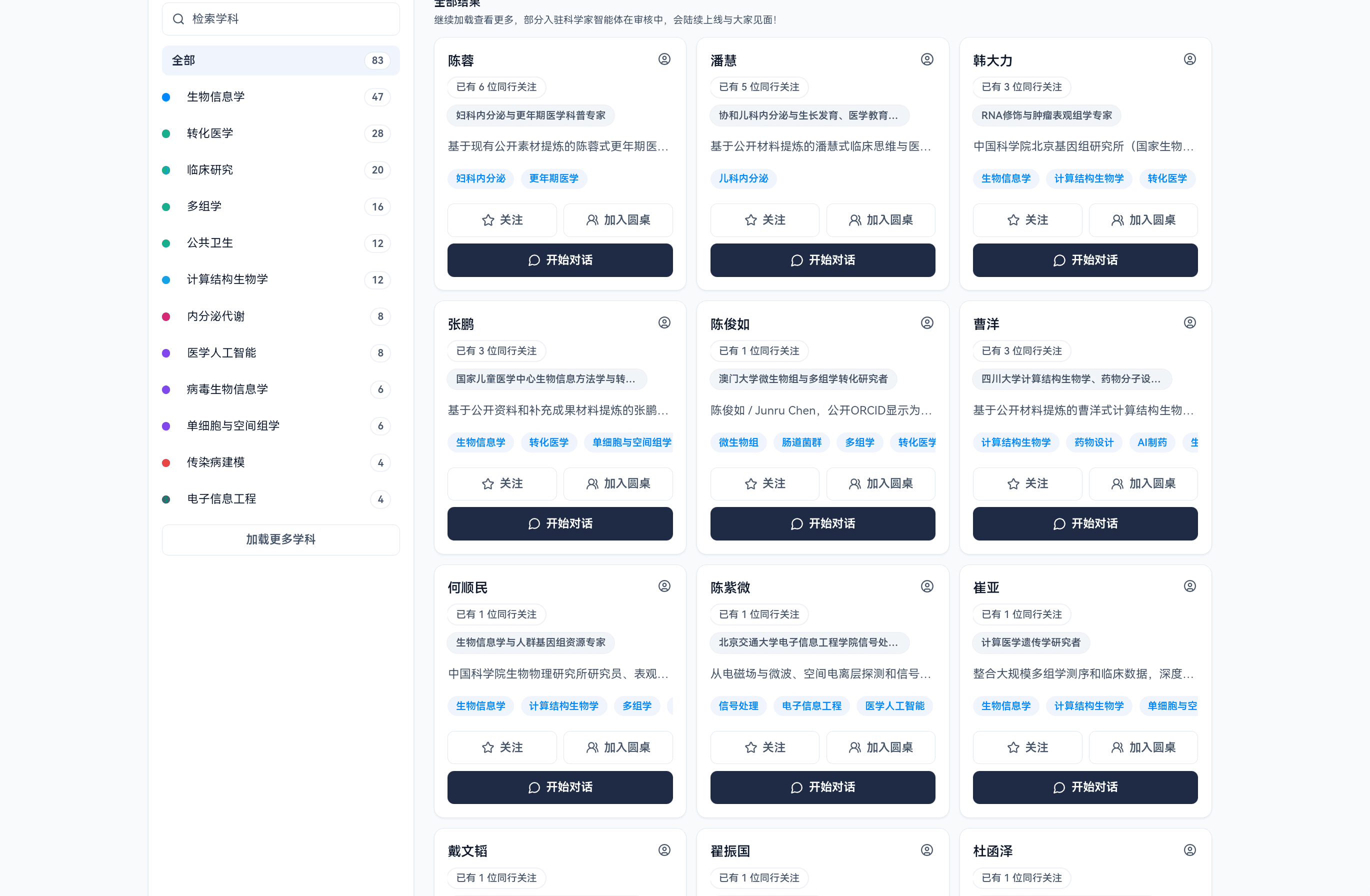Open profile icon on 陈紫微 card
1370x896 pixels.
[927, 586]
